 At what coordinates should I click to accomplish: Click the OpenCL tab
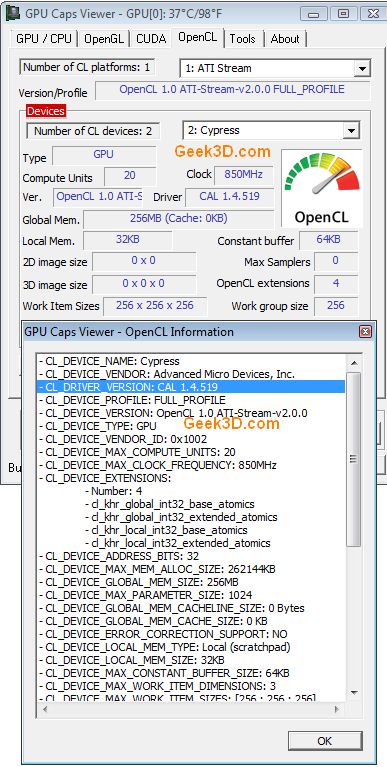coord(197,37)
